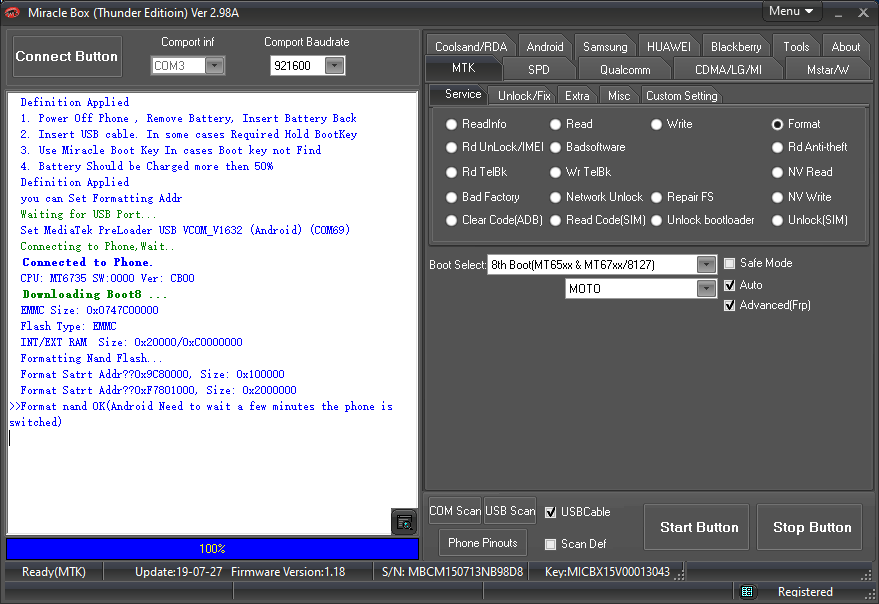
Task: Click the 100% progress bar
Action: (212, 548)
